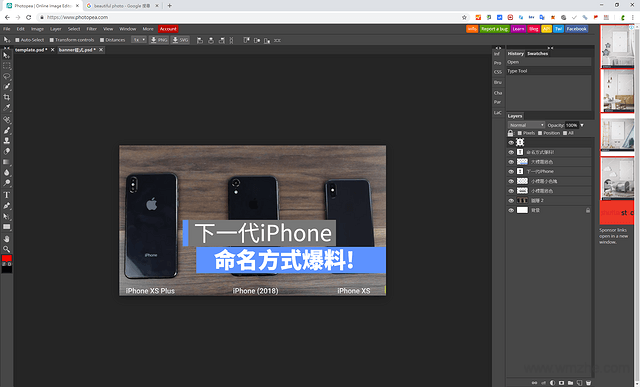Click the black background color swatch
The width and height of the screenshot is (640, 387).
pyautogui.click(x=7, y=269)
